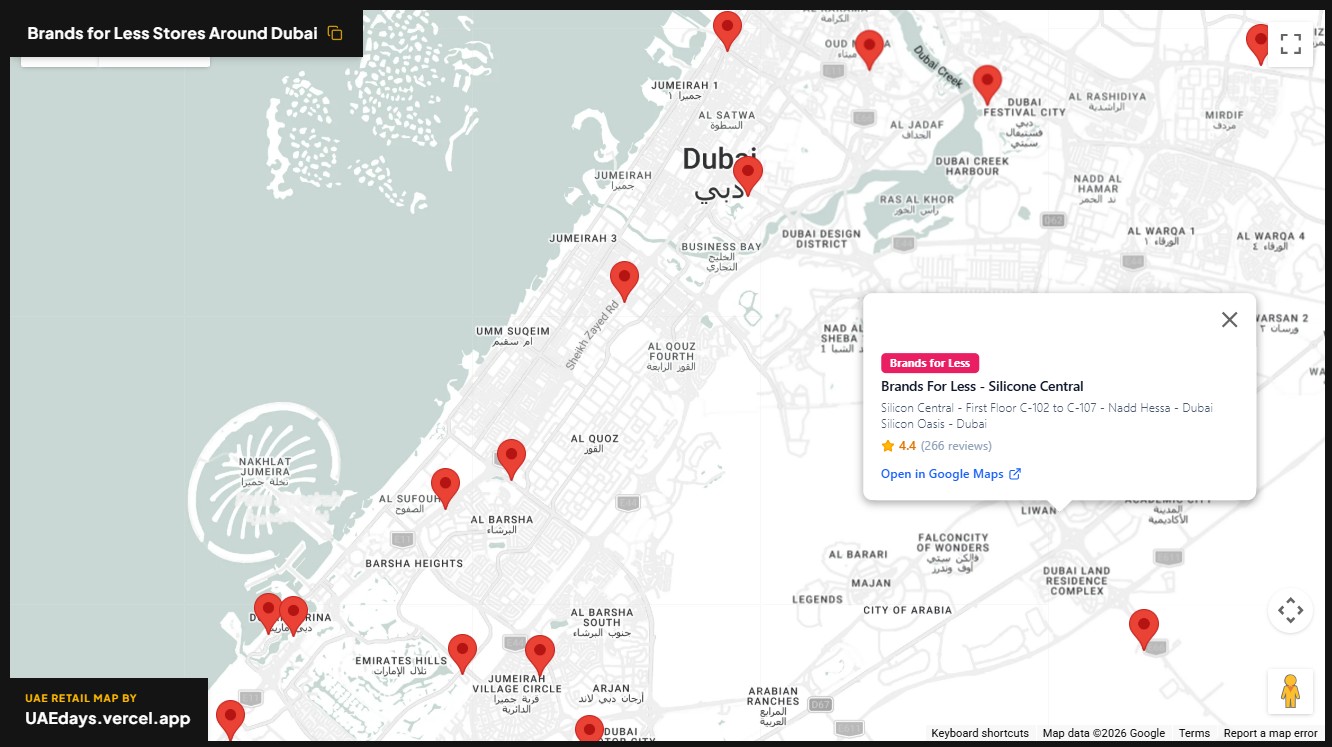The width and height of the screenshot is (1332, 747).
Task: Open map camera controls button
Action: (x=1290, y=610)
